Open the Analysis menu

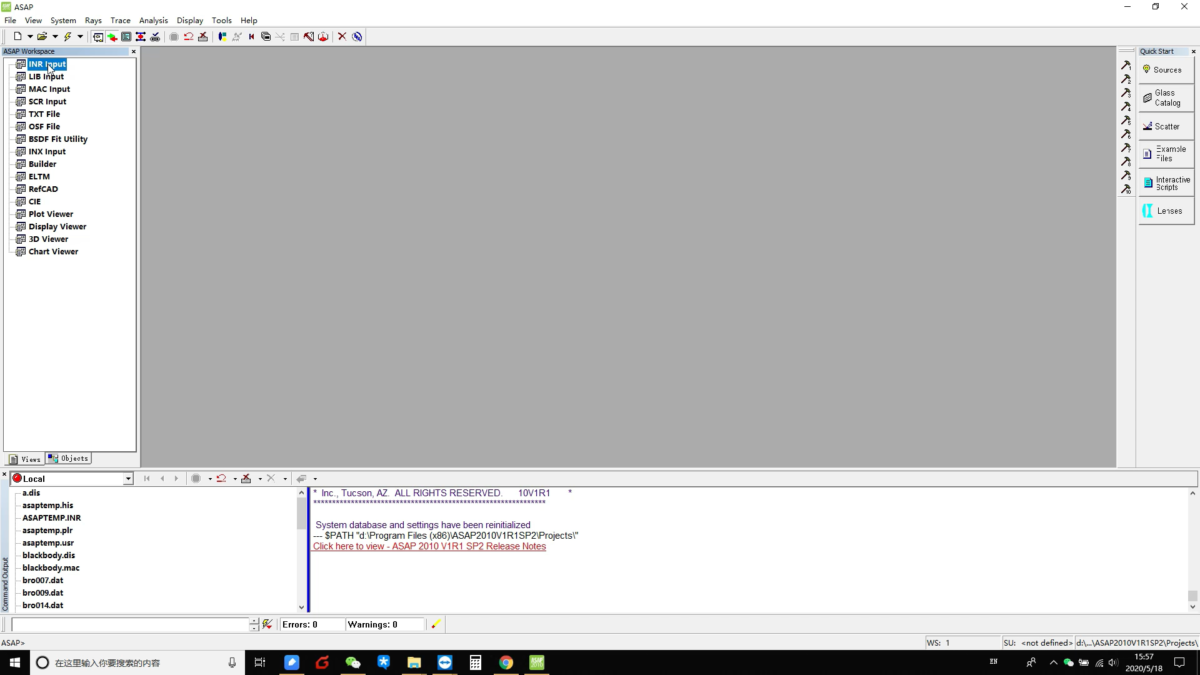click(153, 20)
